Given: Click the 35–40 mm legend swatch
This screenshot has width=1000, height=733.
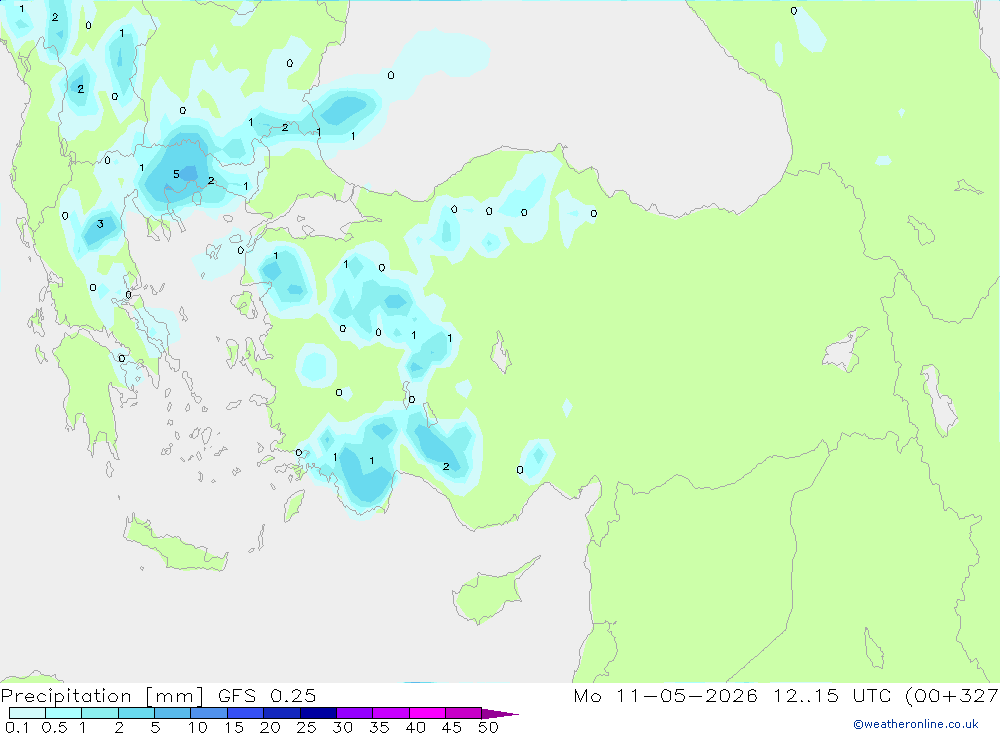Looking at the screenshot, I should [391, 713].
